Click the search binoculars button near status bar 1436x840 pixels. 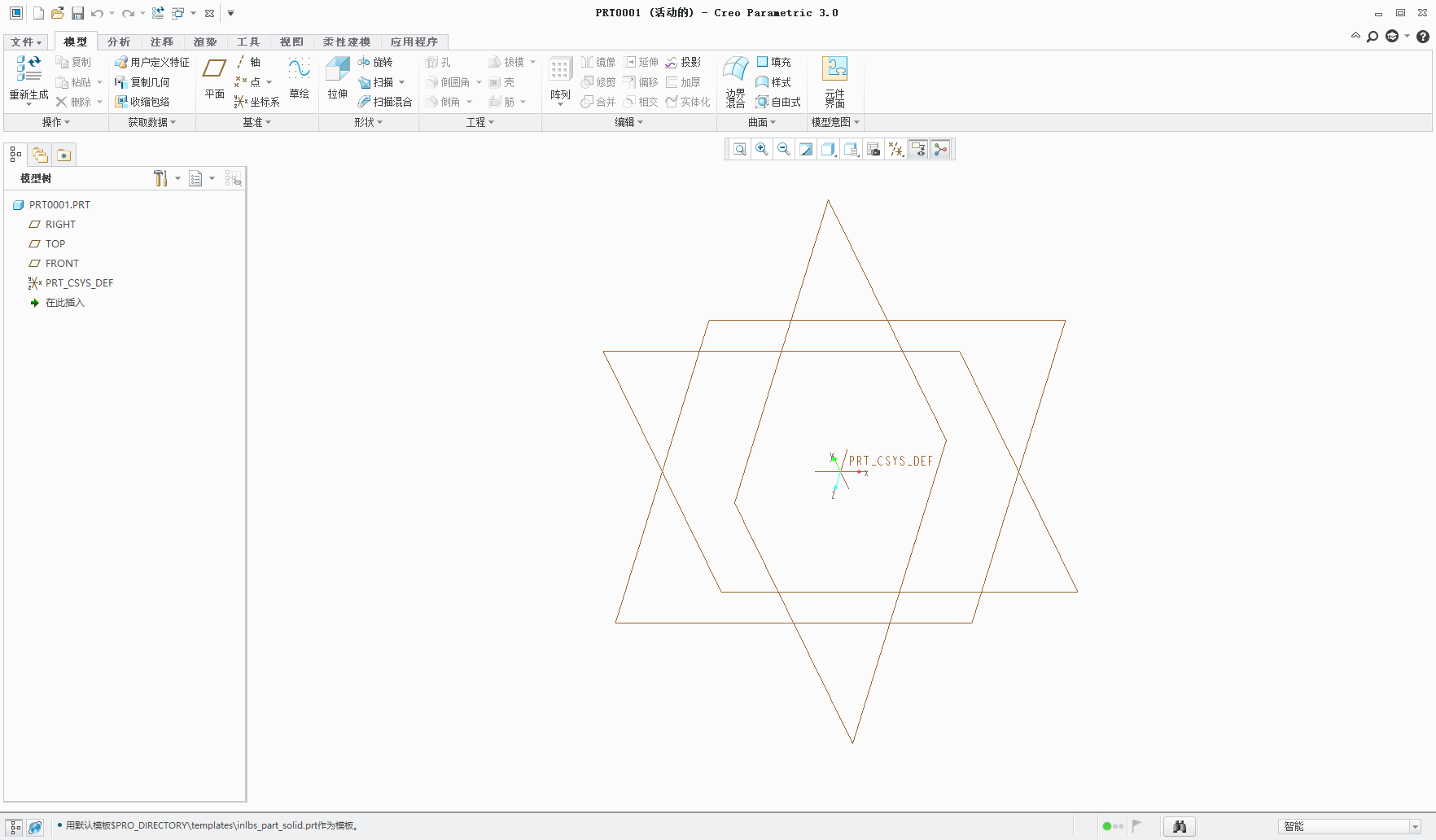(x=1179, y=826)
